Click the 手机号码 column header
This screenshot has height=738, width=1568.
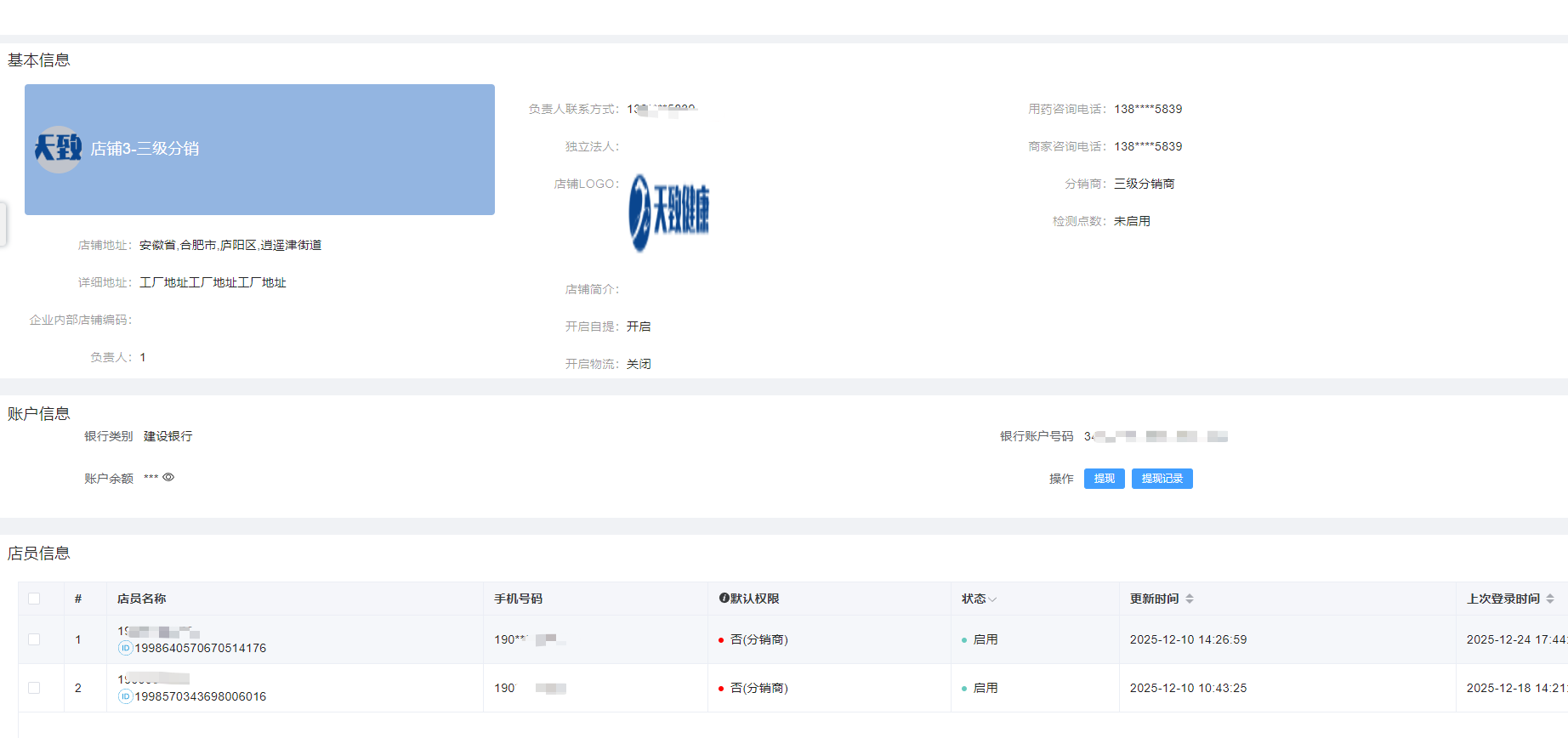pos(518,599)
